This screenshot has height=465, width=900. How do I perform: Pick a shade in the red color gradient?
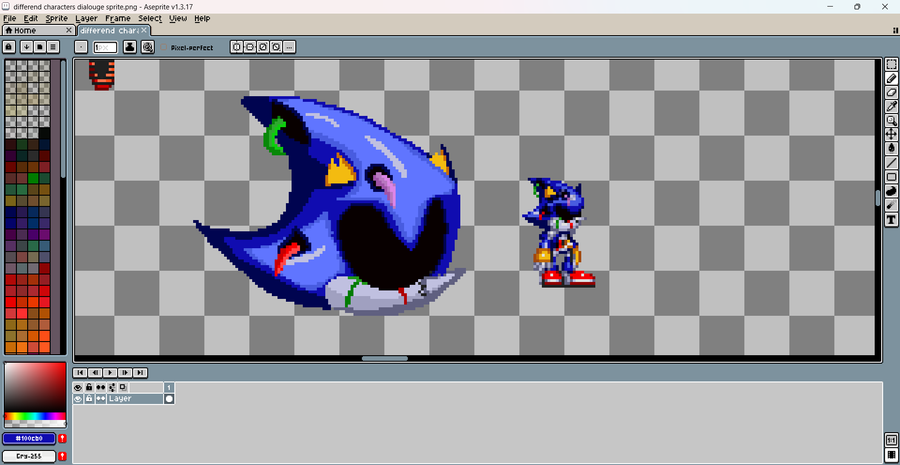35,387
